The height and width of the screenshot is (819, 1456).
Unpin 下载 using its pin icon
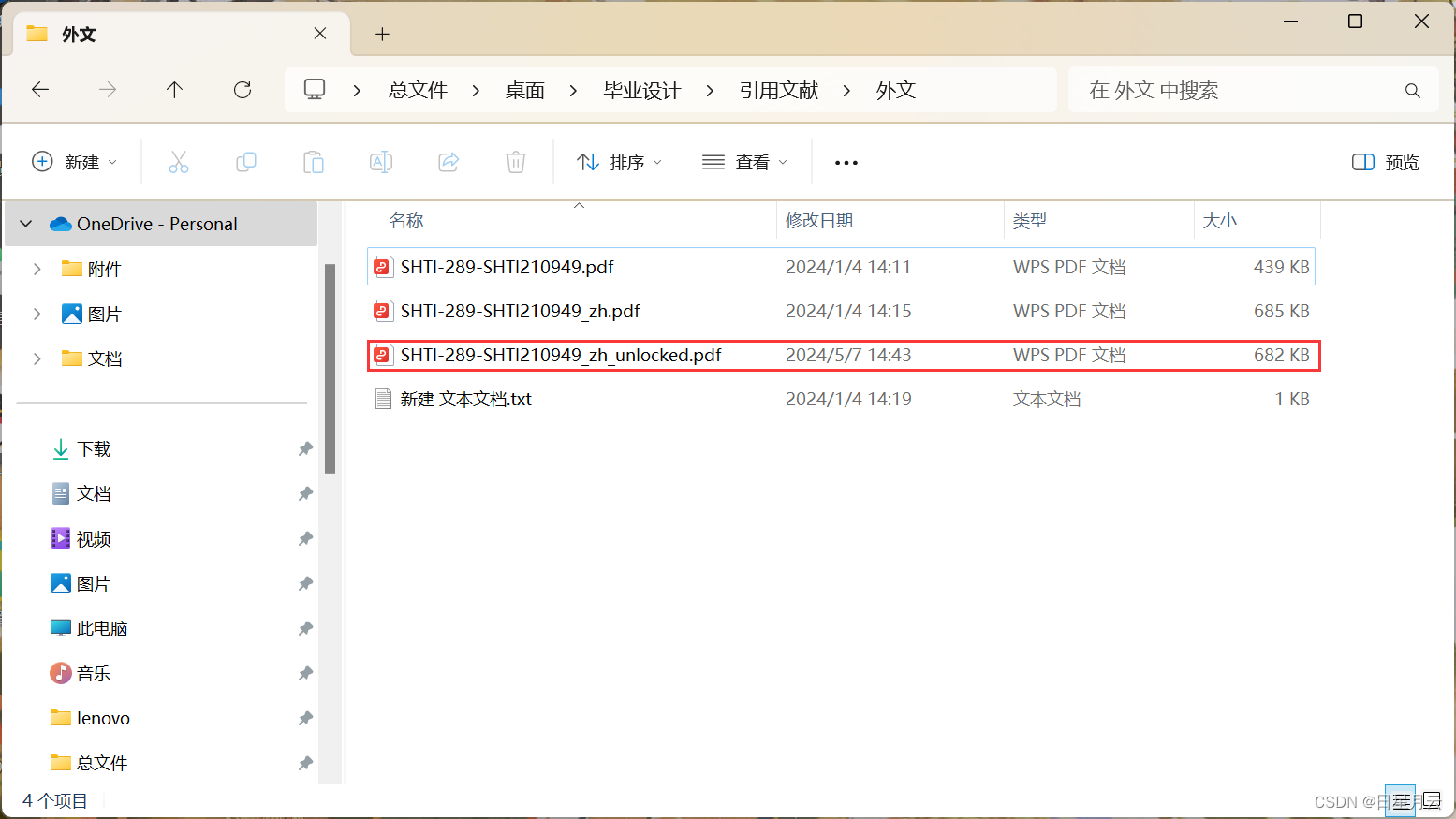click(x=305, y=449)
